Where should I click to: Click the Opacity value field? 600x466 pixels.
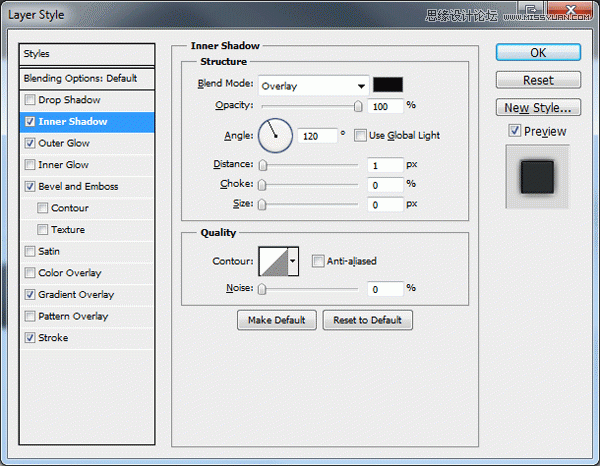pos(385,106)
